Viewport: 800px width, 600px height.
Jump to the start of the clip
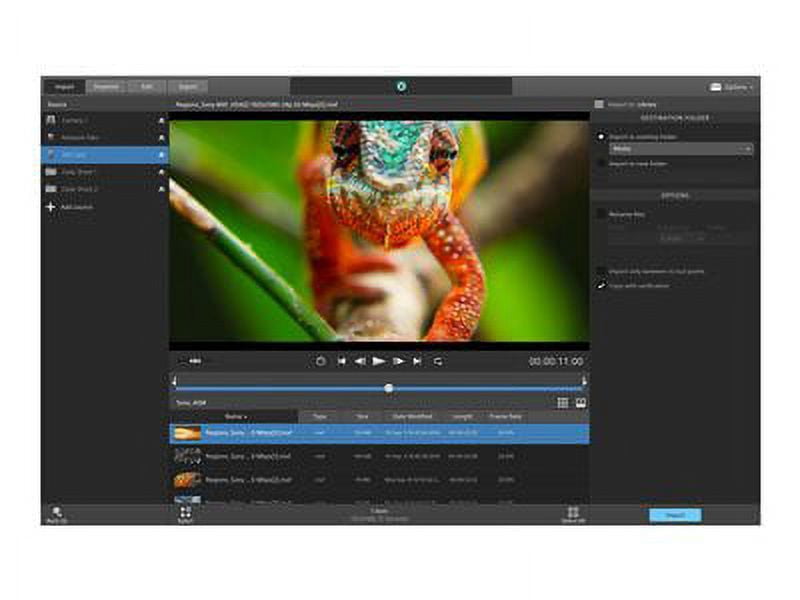[x=341, y=361]
